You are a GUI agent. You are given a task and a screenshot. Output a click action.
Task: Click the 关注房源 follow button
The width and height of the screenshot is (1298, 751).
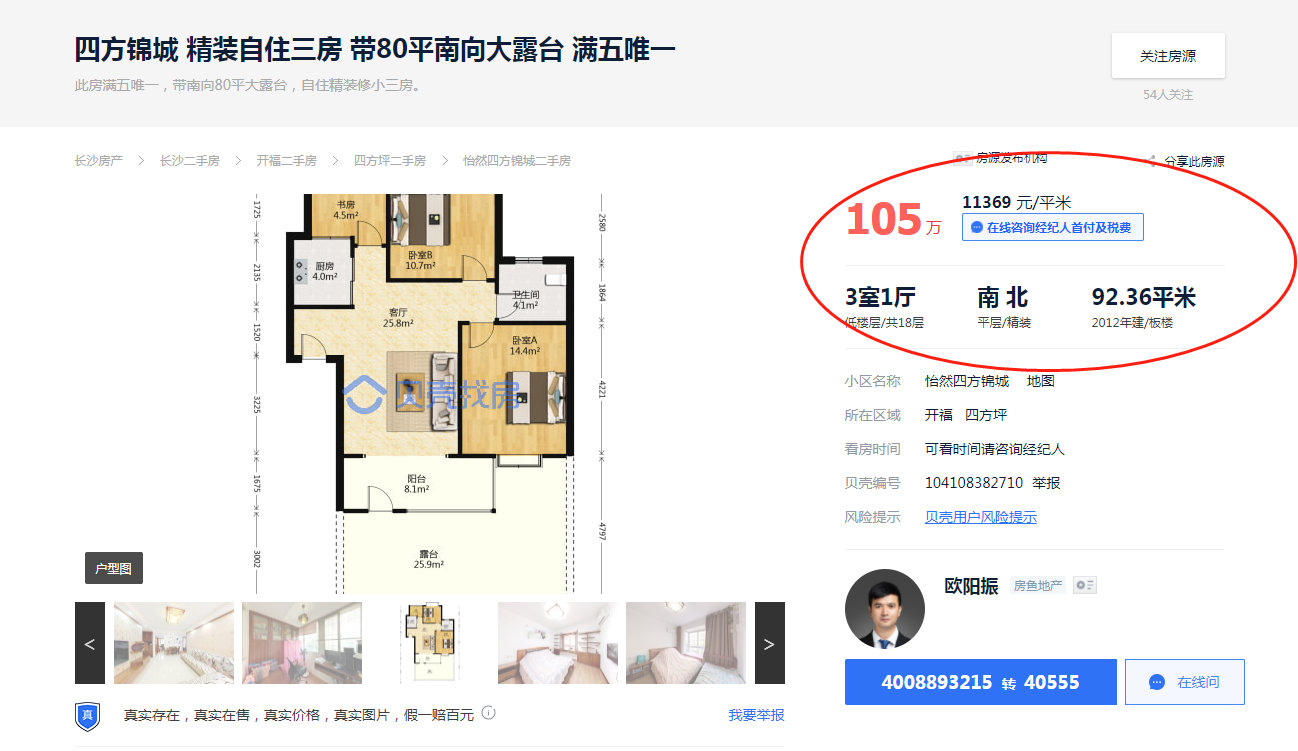point(1168,56)
